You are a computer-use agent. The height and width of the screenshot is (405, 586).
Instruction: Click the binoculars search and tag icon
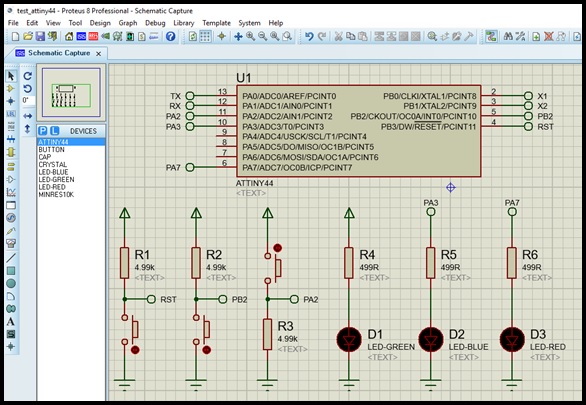point(508,36)
